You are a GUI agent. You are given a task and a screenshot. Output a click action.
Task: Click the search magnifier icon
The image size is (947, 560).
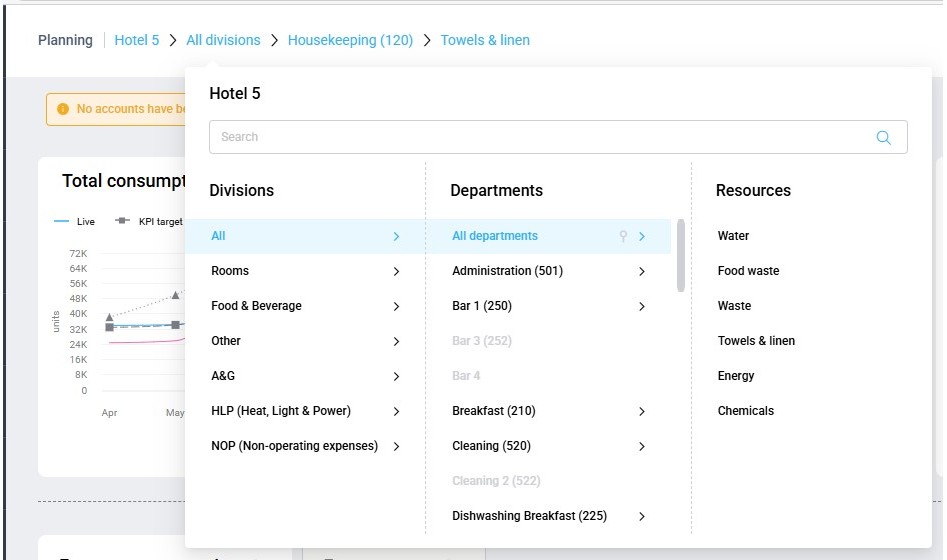(883, 138)
